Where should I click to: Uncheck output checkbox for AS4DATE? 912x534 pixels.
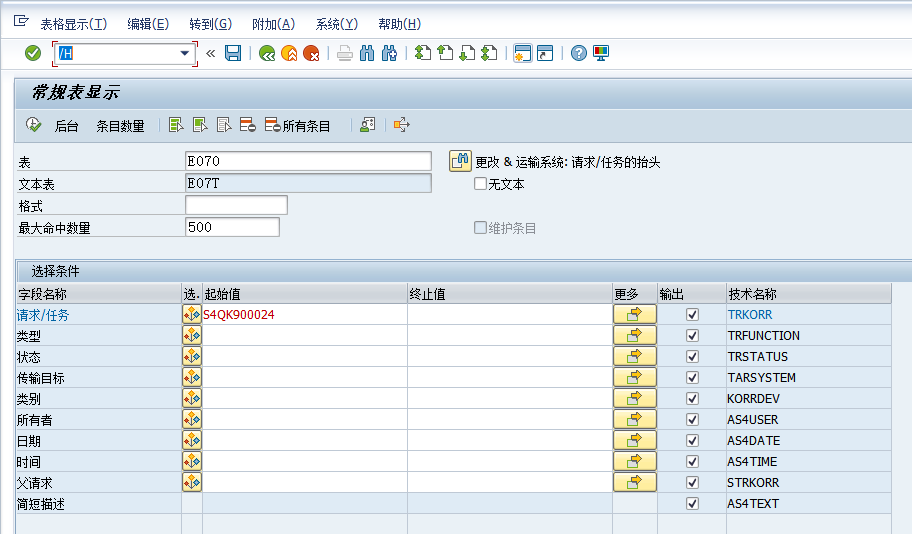point(692,440)
